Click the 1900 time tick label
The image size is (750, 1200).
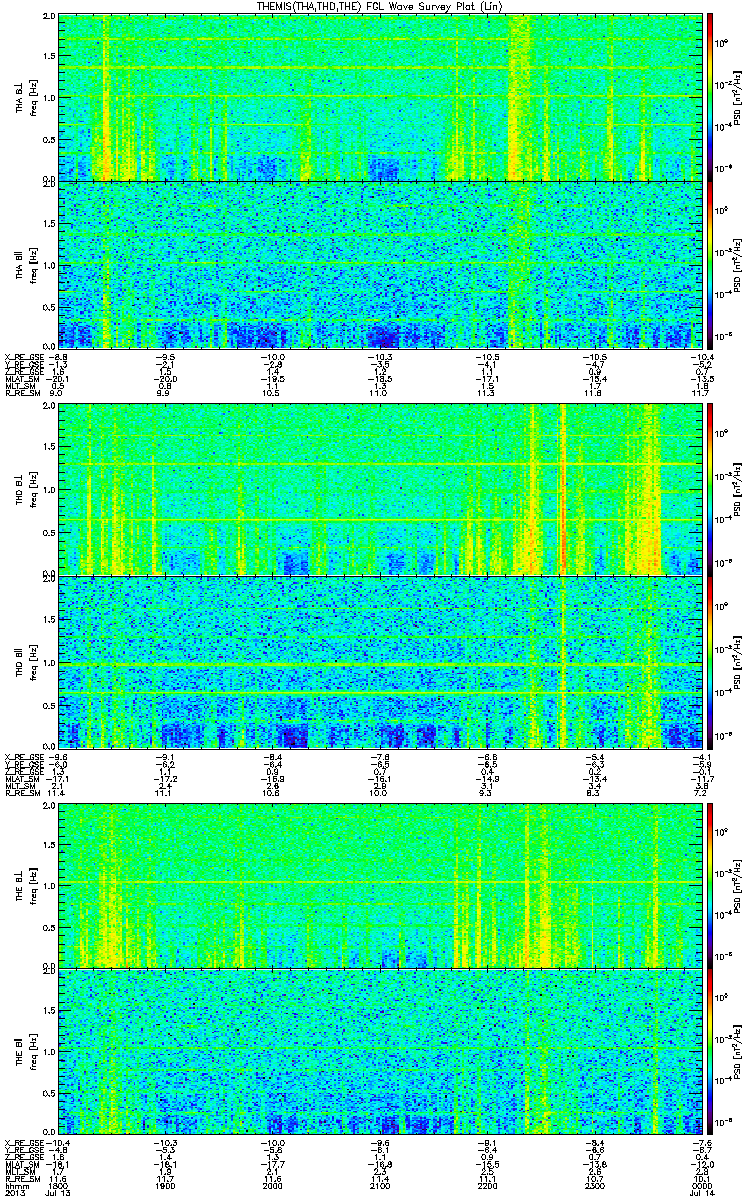(x=166, y=1185)
